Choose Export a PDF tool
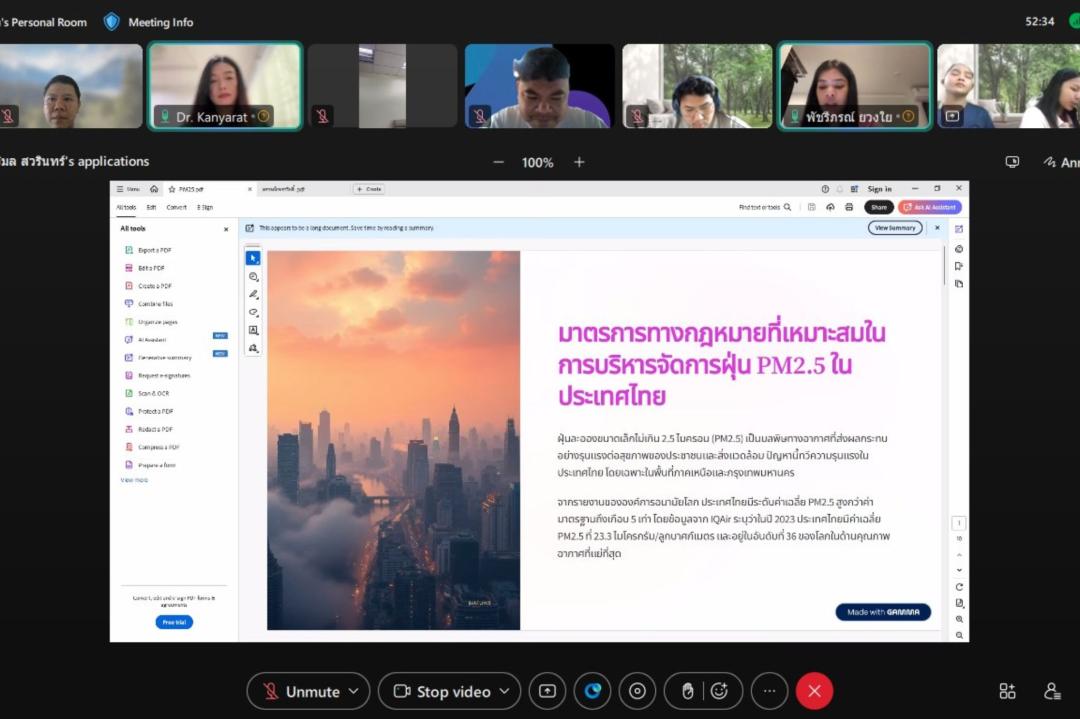The width and height of the screenshot is (1080, 719). [148, 250]
